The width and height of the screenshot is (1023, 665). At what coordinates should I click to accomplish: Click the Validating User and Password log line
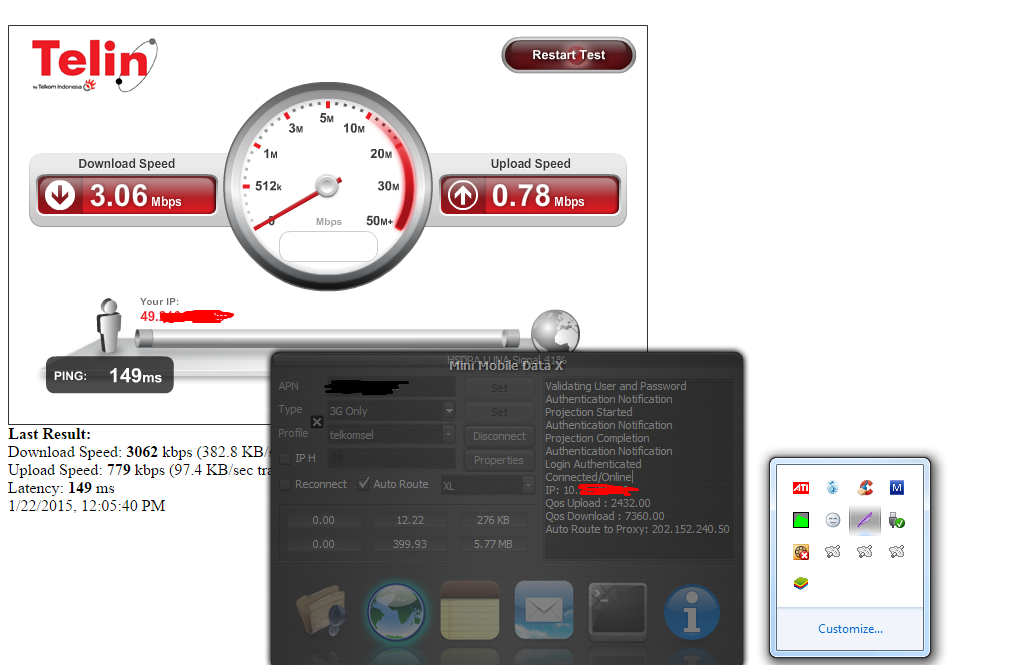(616, 386)
